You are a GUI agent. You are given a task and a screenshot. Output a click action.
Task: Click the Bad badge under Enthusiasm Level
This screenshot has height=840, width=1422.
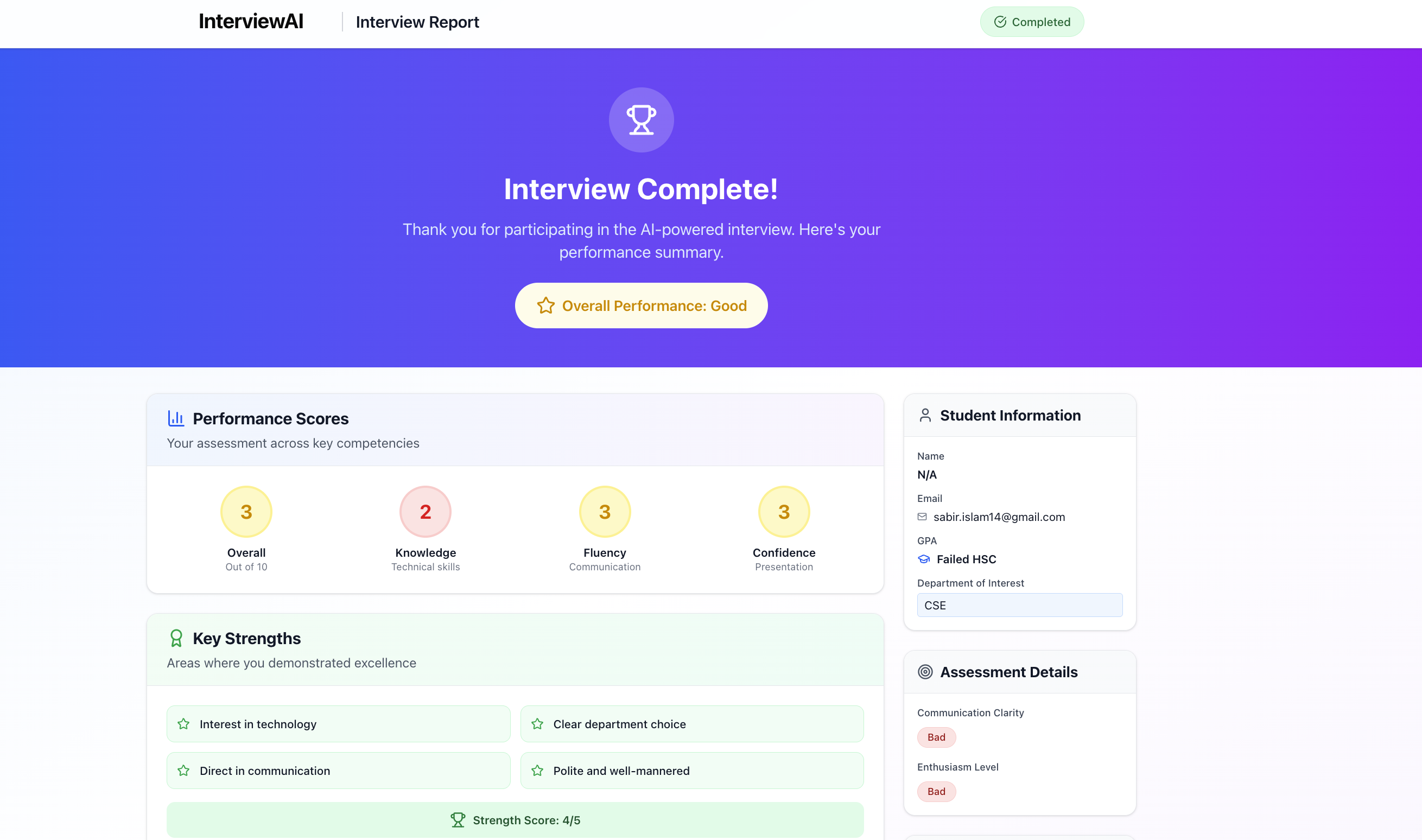[x=936, y=791]
